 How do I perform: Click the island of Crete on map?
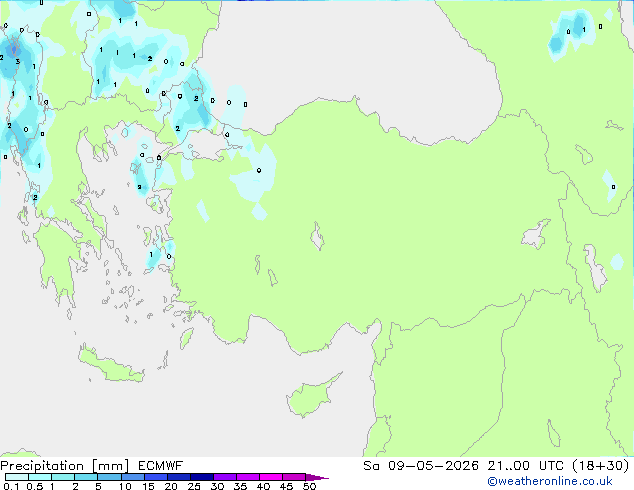click(x=111, y=365)
